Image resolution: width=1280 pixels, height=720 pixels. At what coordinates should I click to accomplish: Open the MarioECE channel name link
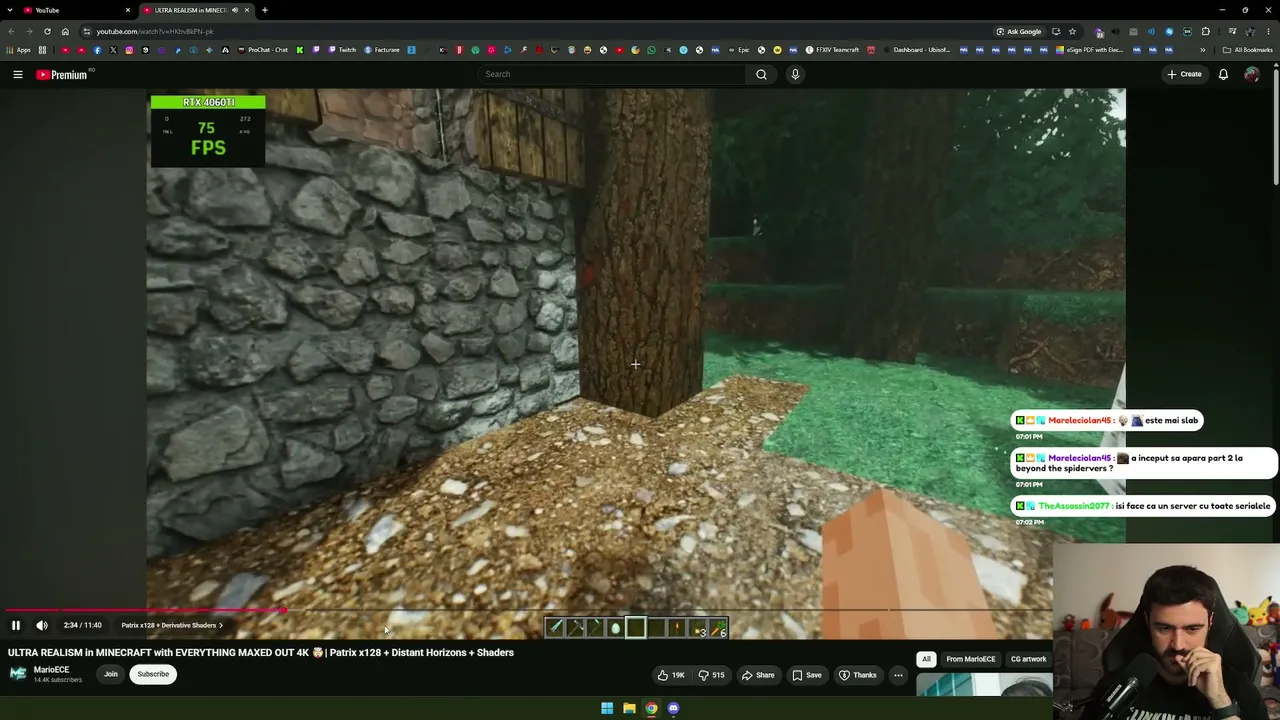click(52, 670)
